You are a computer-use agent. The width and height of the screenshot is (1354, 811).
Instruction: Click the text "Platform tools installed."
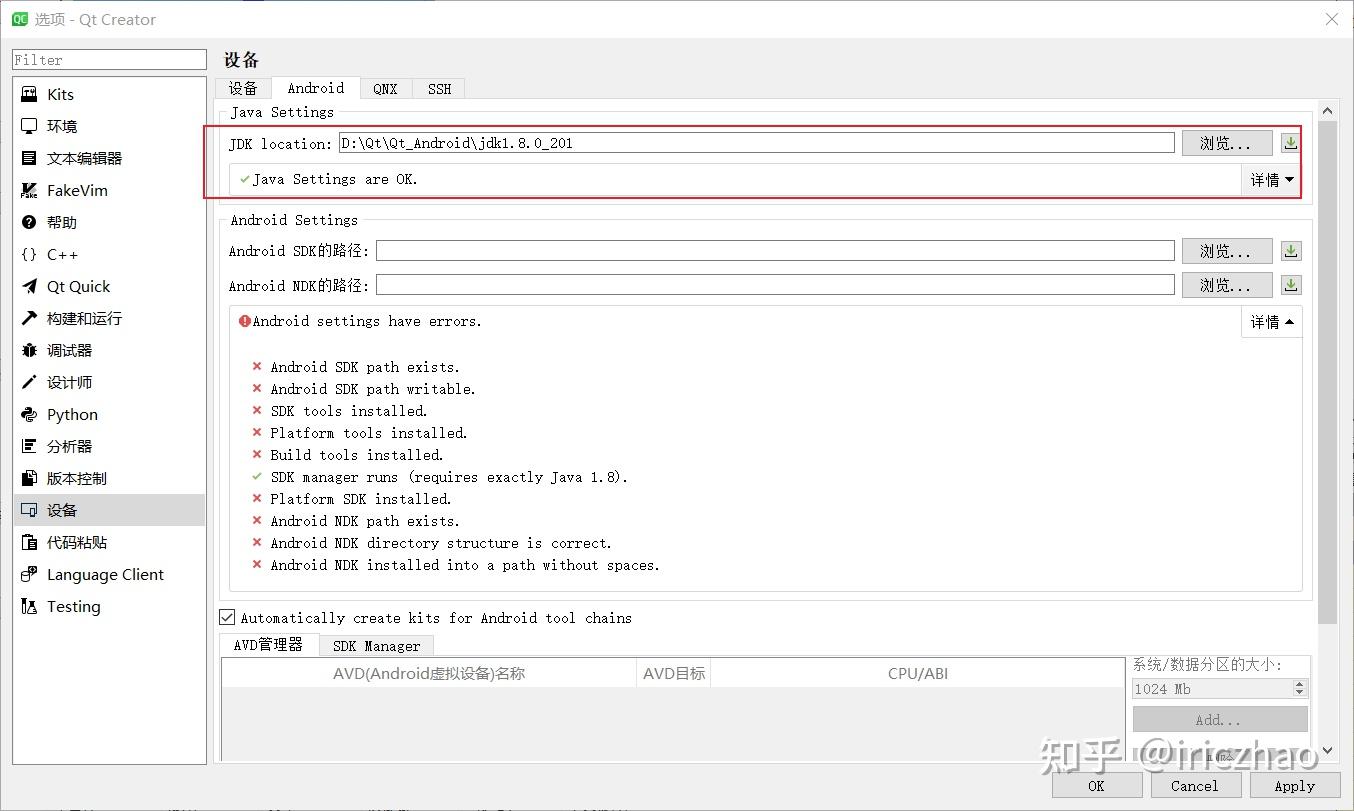coord(369,433)
